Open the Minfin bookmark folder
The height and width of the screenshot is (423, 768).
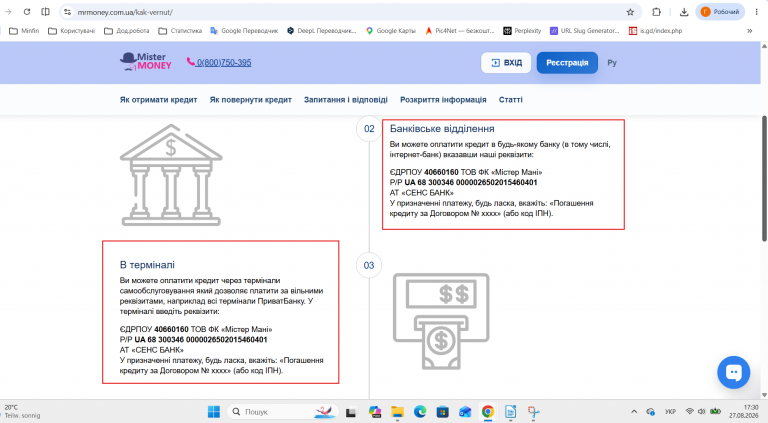24,31
